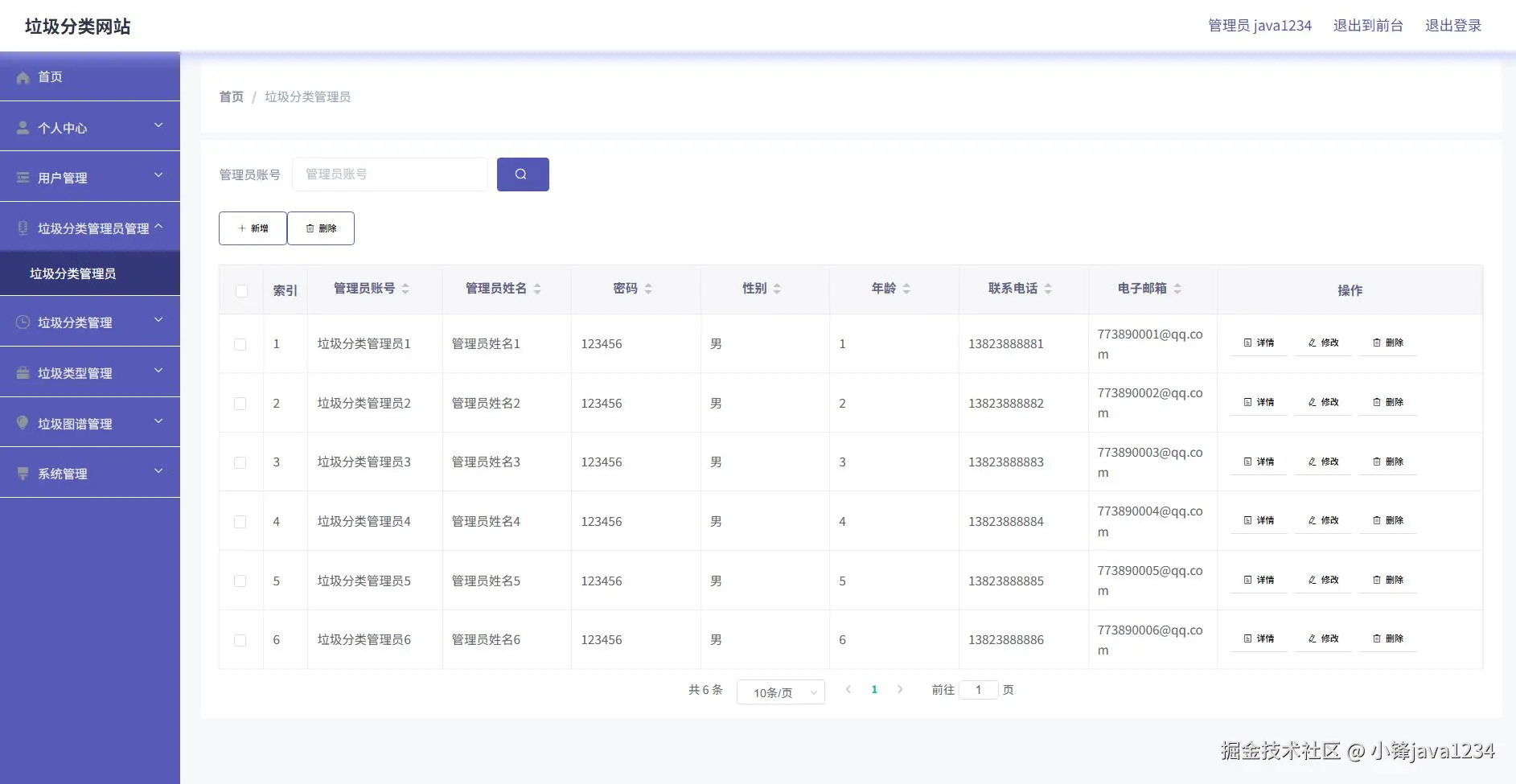This screenshot has width=1516, height=784.
Task: Select checkbox for row index 4
Action: click(240, 522)
